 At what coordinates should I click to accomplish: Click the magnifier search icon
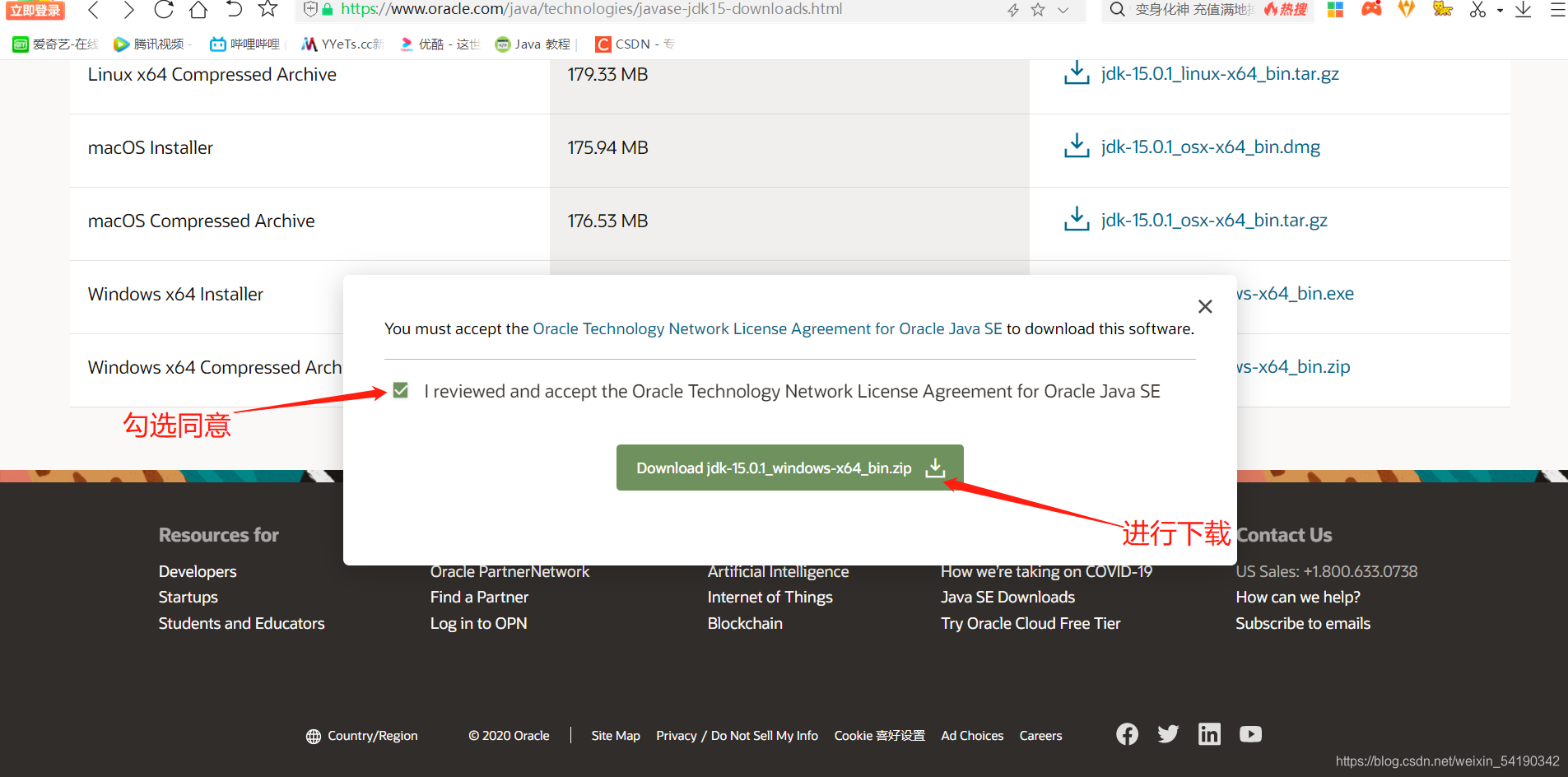1117,10
